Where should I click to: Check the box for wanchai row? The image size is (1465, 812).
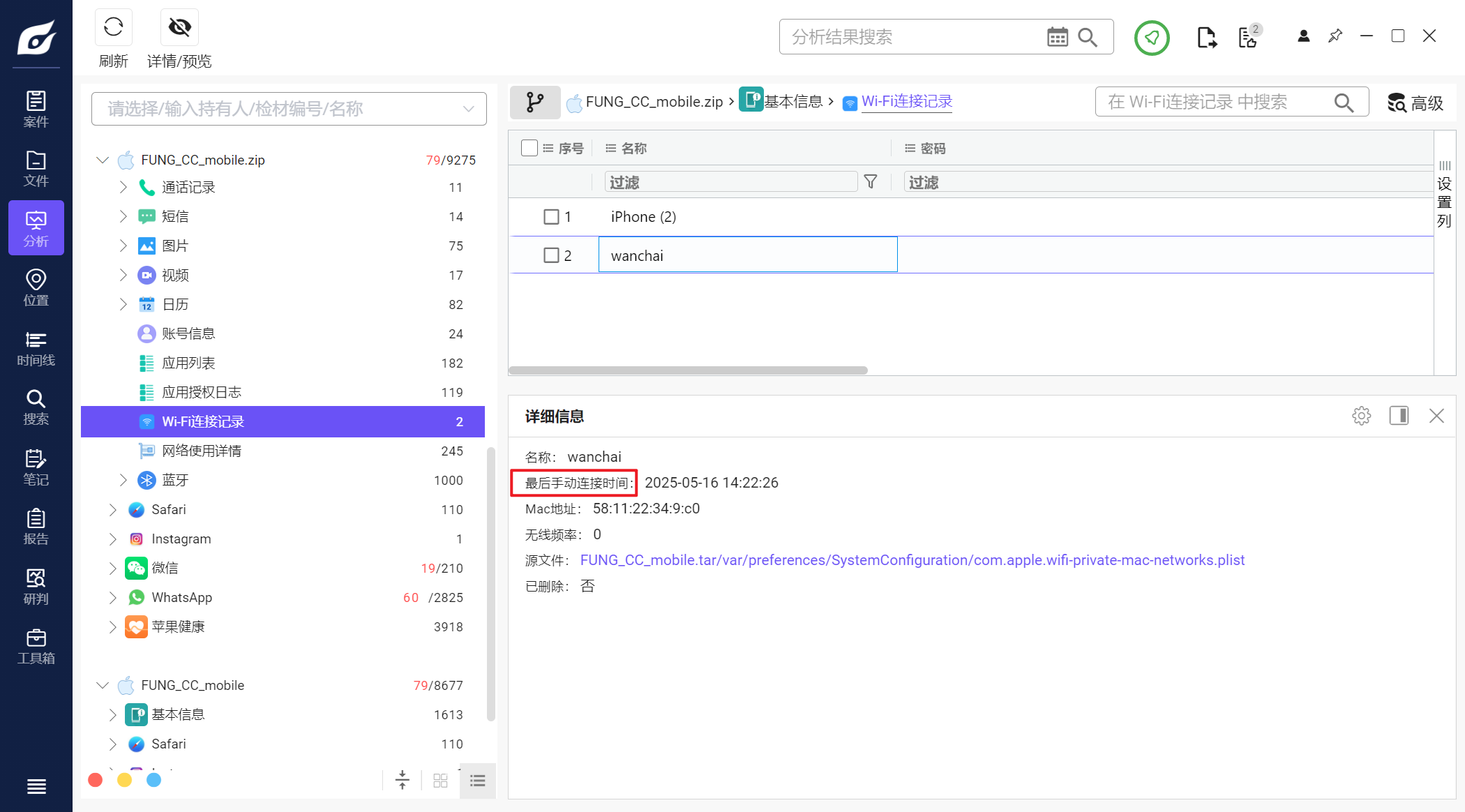click(x=551, y=255)
